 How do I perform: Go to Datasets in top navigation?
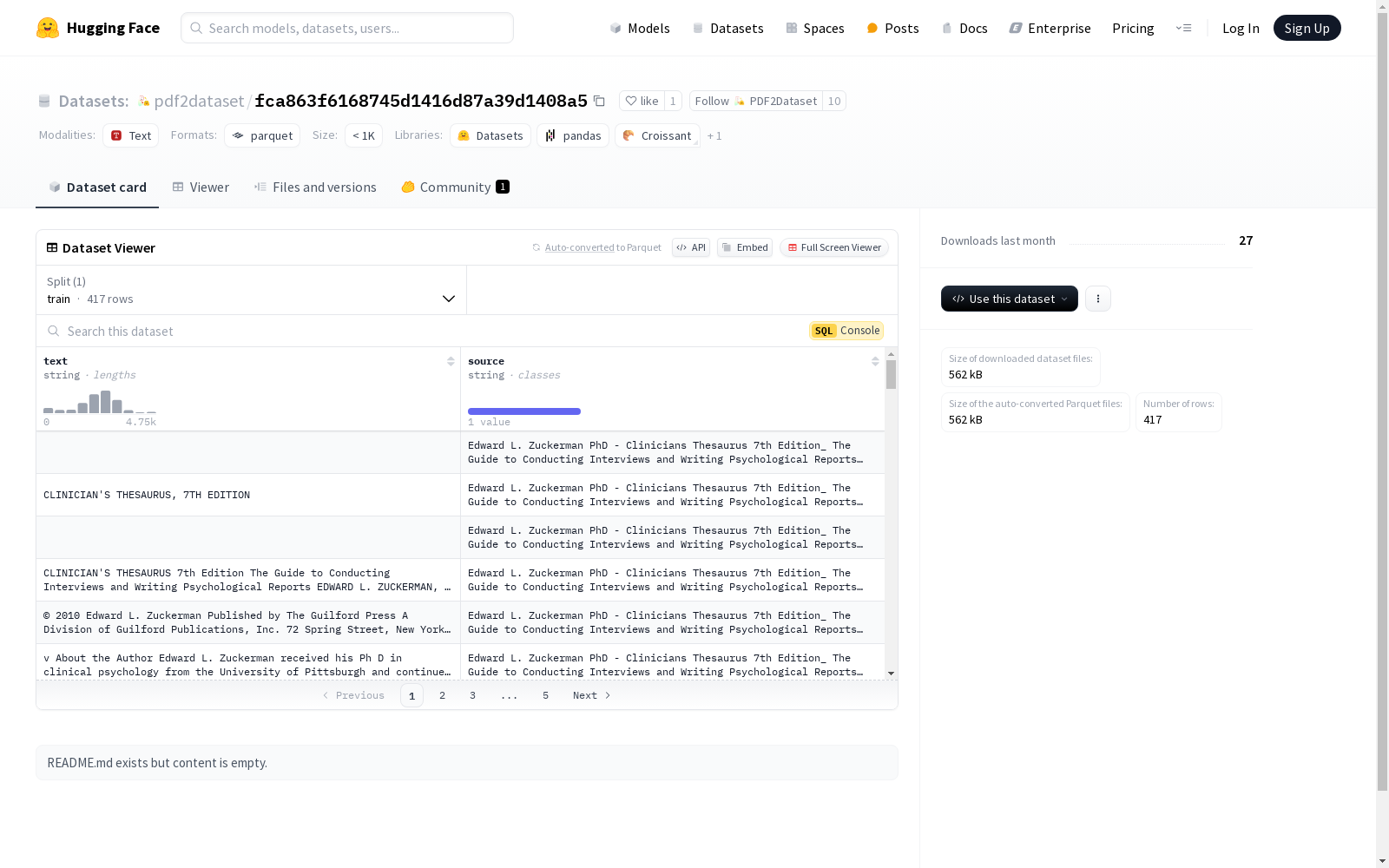point(727,28)
